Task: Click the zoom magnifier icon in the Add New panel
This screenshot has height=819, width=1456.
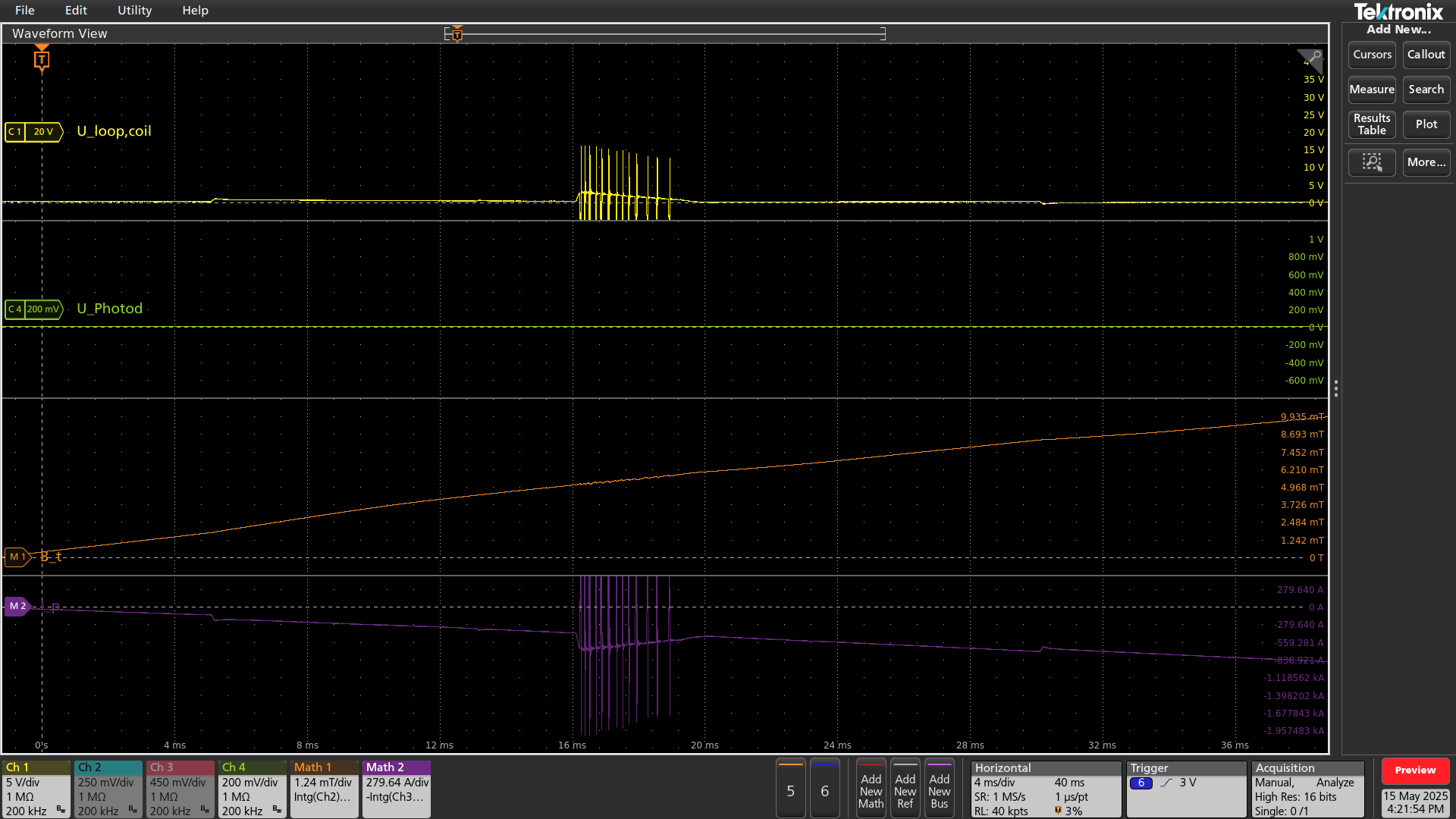Action: 1371,162
